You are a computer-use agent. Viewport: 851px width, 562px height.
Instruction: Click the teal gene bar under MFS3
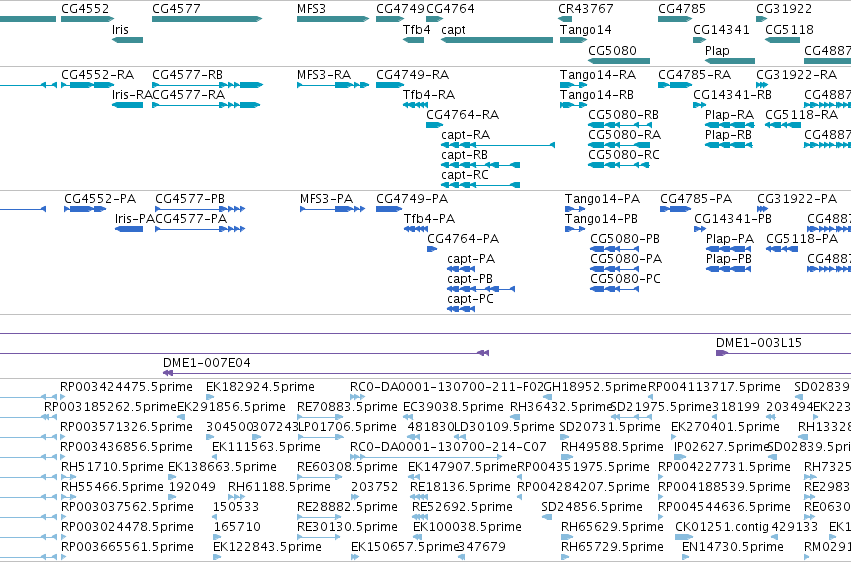pyautogui.click(x=333, y=19)
